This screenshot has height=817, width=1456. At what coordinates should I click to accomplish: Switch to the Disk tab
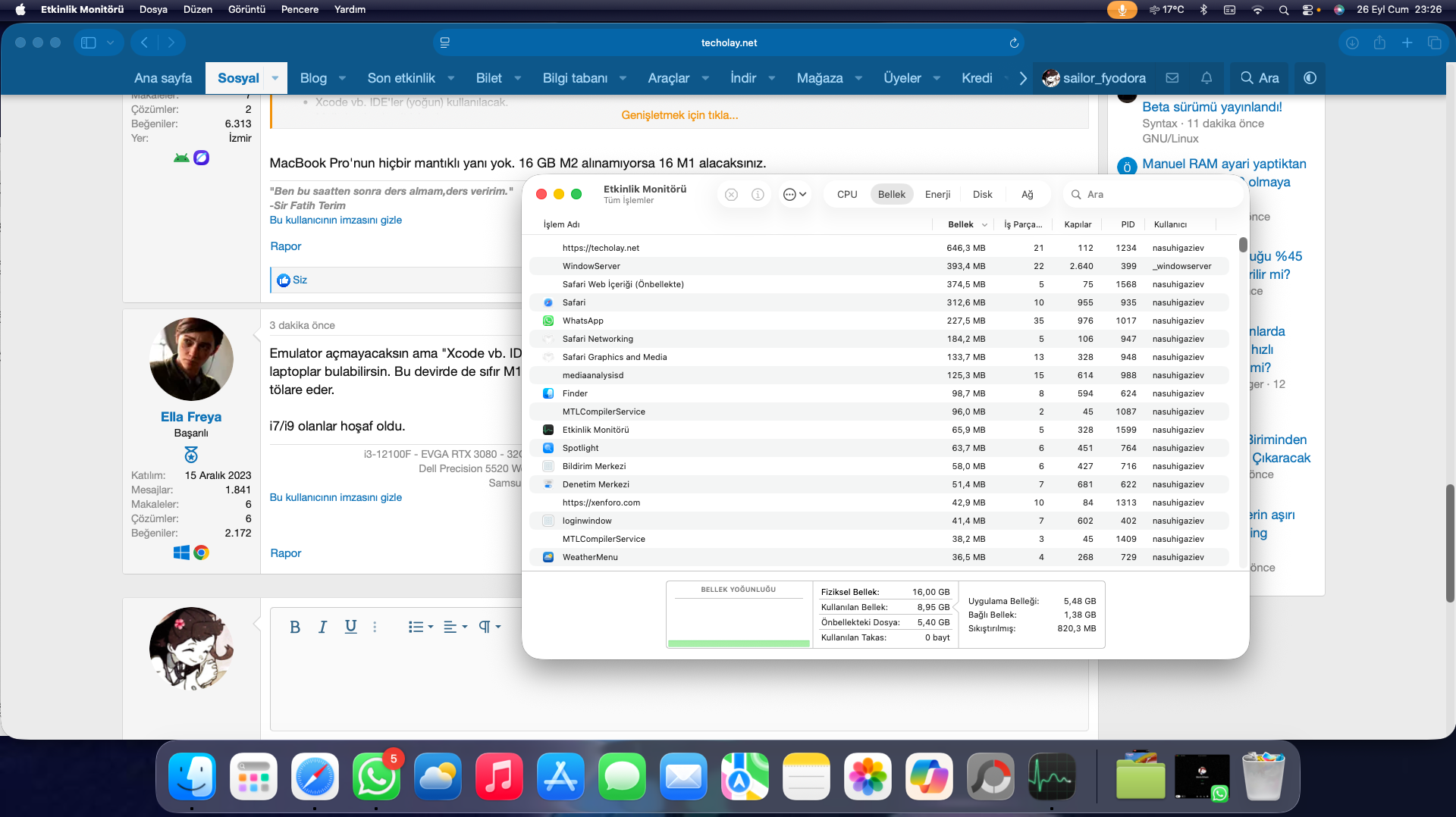click(983, 195)
